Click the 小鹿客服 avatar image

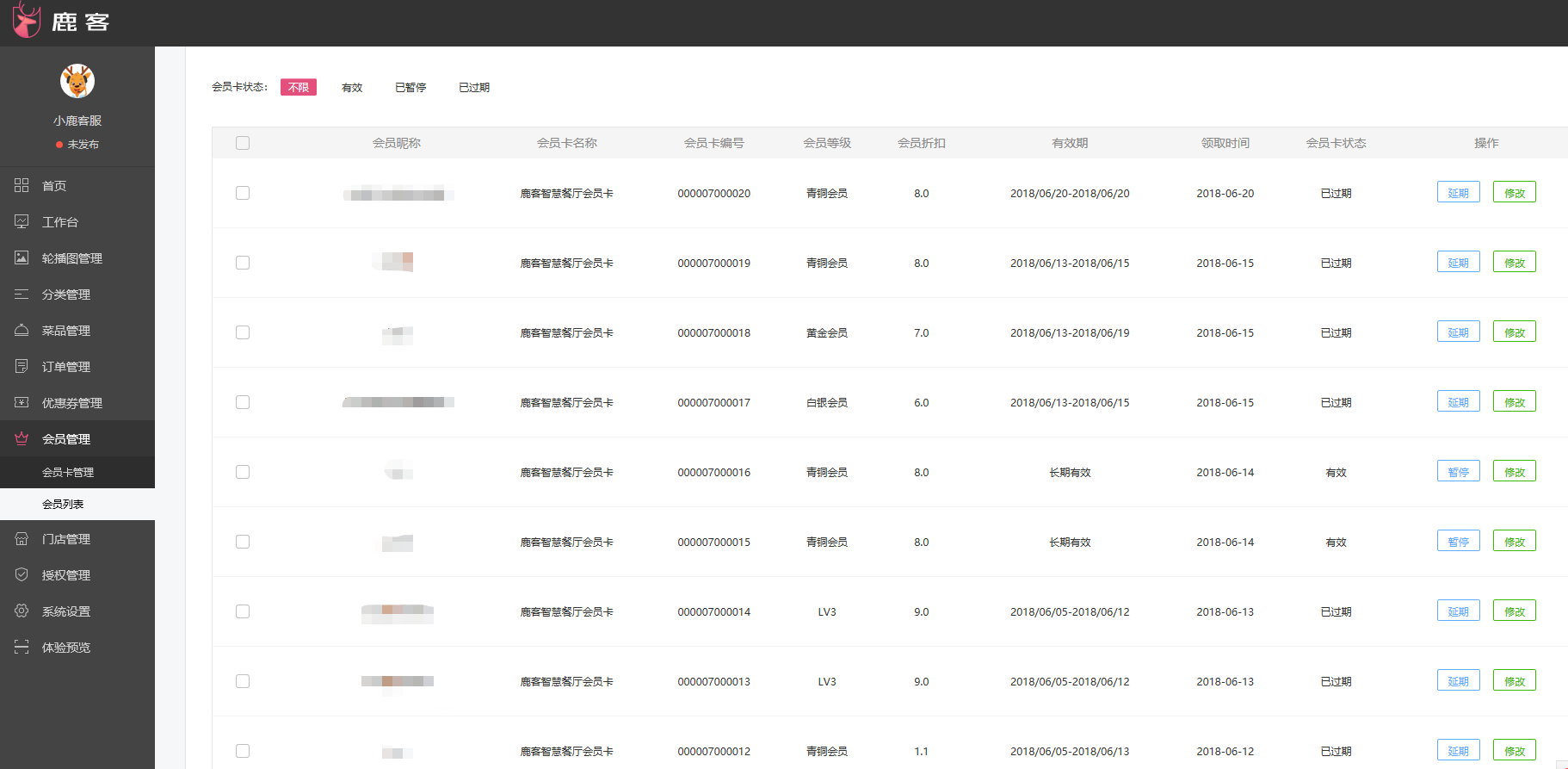77,82
